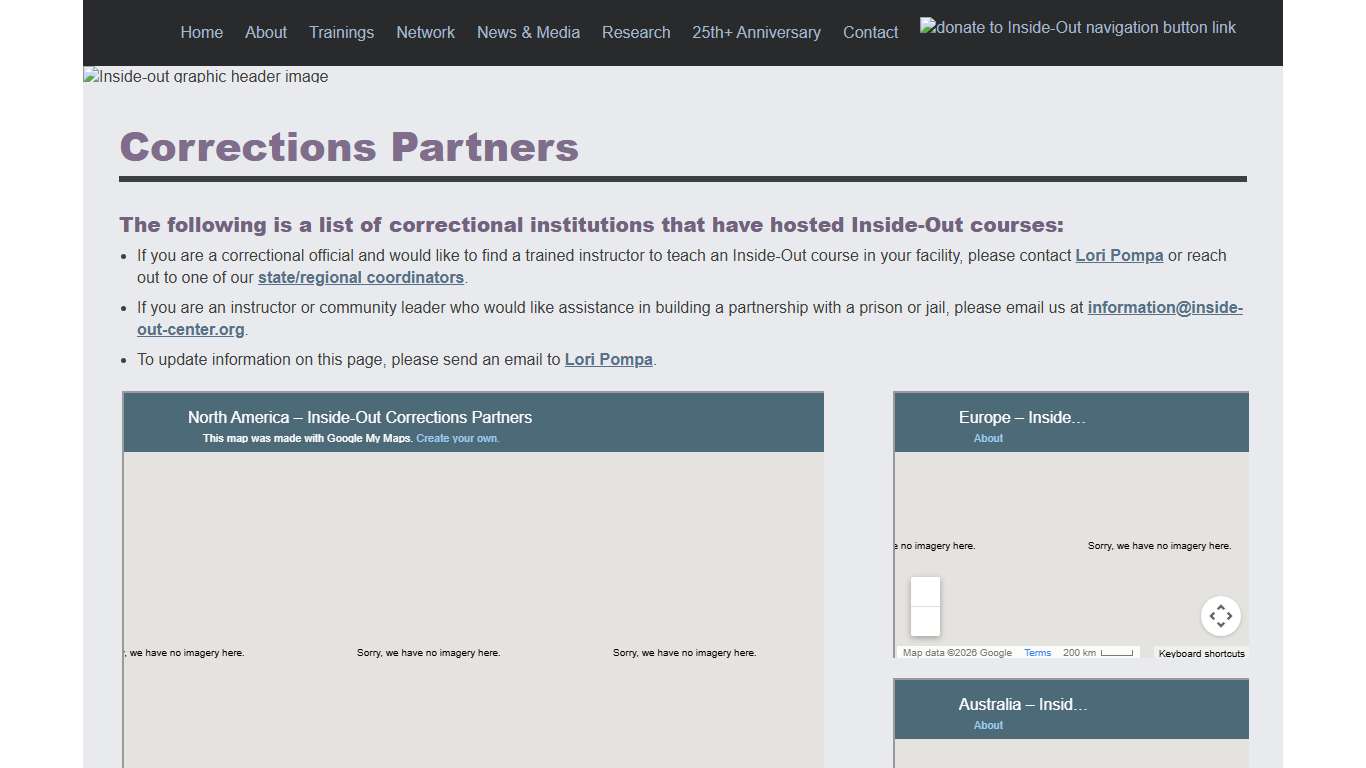Select News & Media in the navigation
Screen dimensions: 1366x768
pos(528,32)
